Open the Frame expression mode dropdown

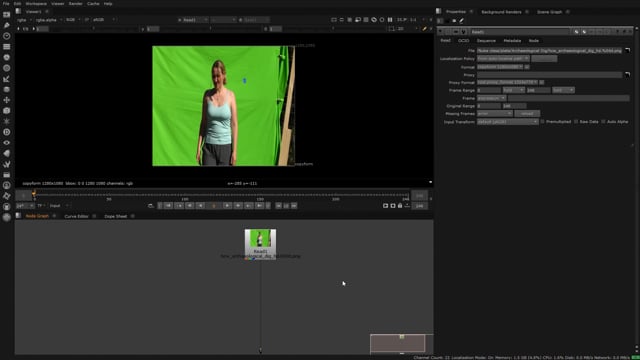(491, 98)
